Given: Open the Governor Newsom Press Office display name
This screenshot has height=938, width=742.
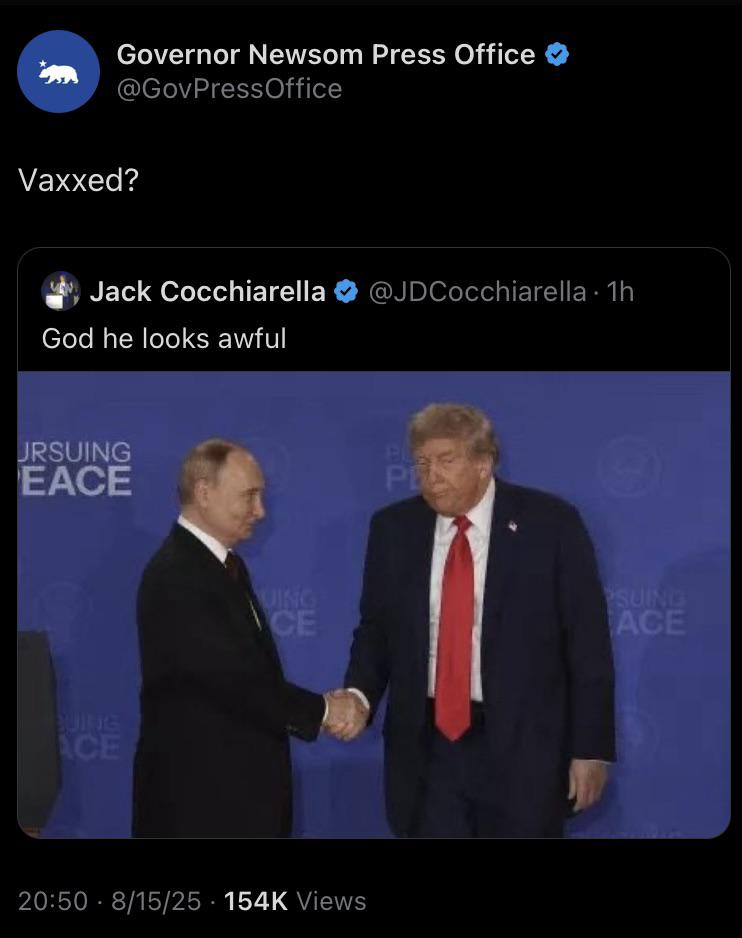Looking at the screenshot, I should coord(326,54).
